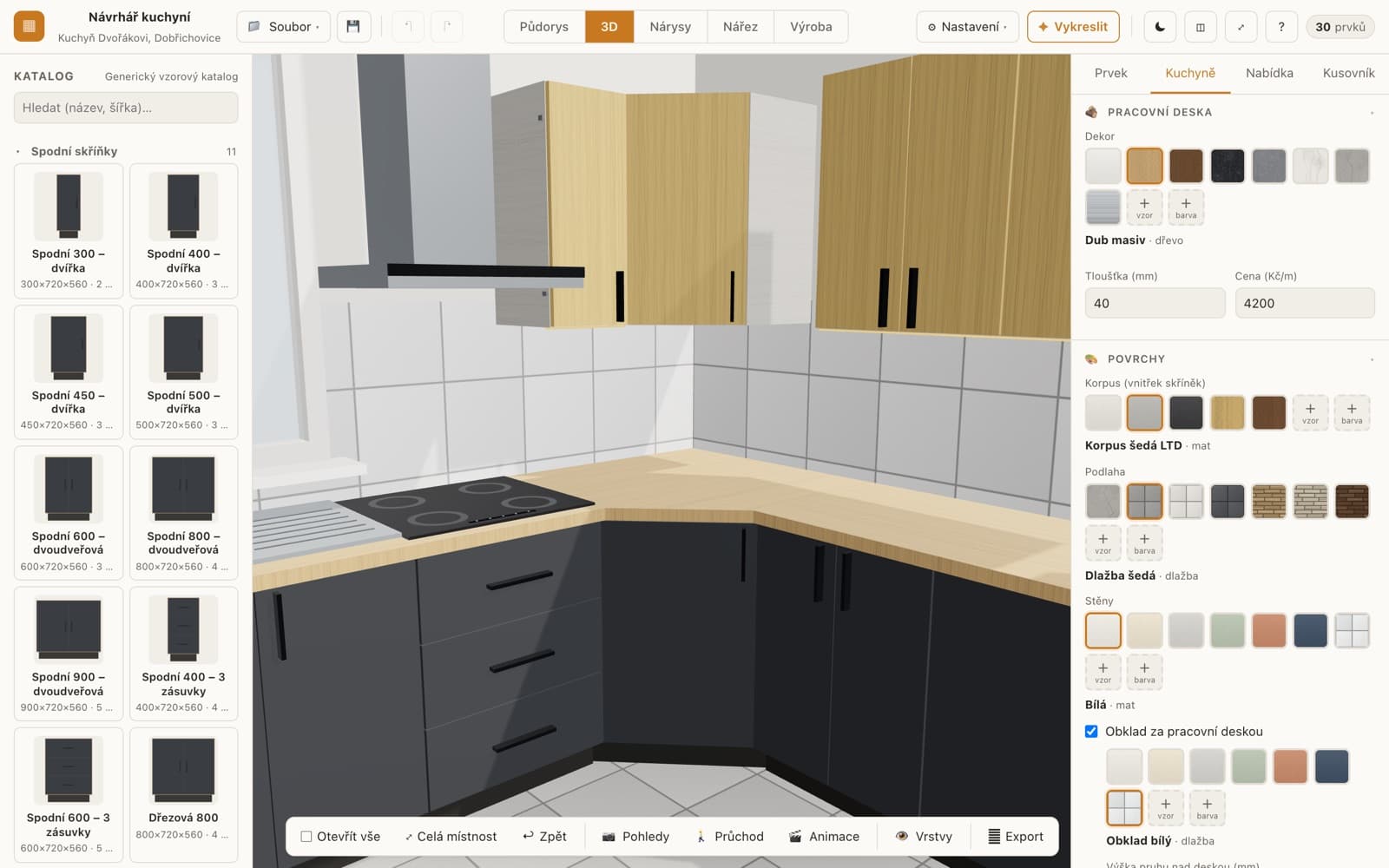Add worktop color with barva plus tile

coord(1186,207)
